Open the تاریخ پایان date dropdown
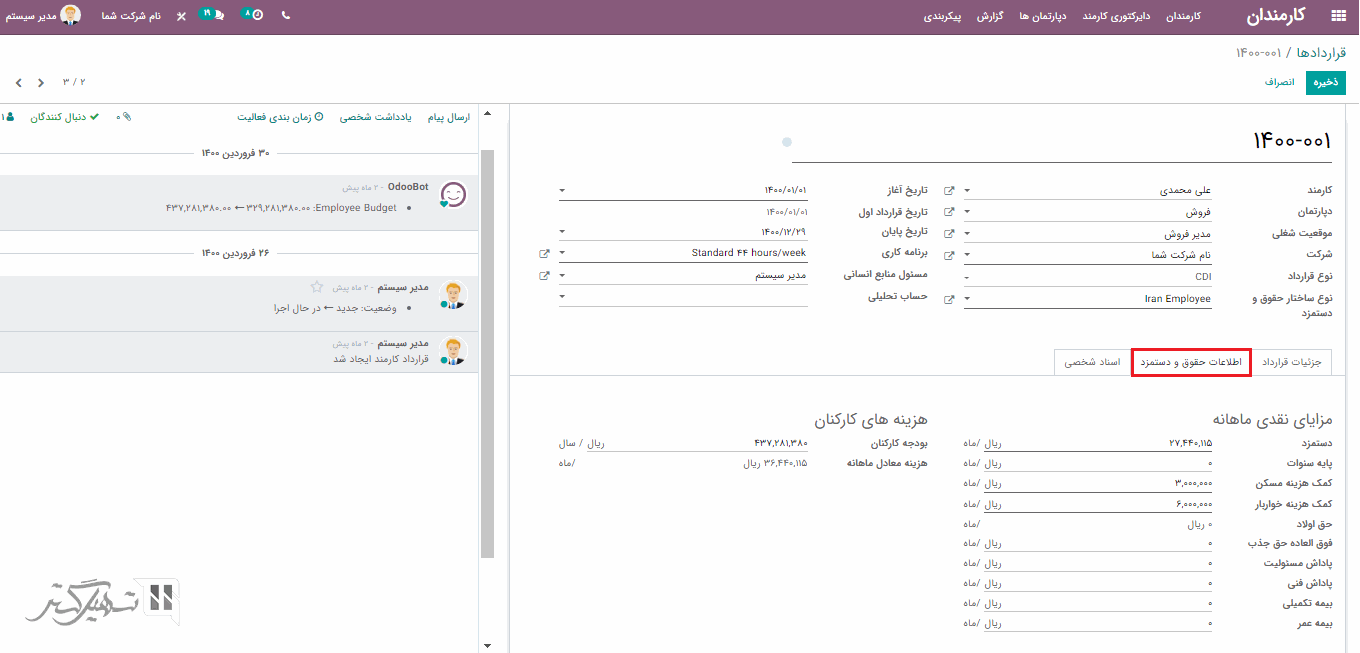The image size is (1360, 653). click(562, 232)
